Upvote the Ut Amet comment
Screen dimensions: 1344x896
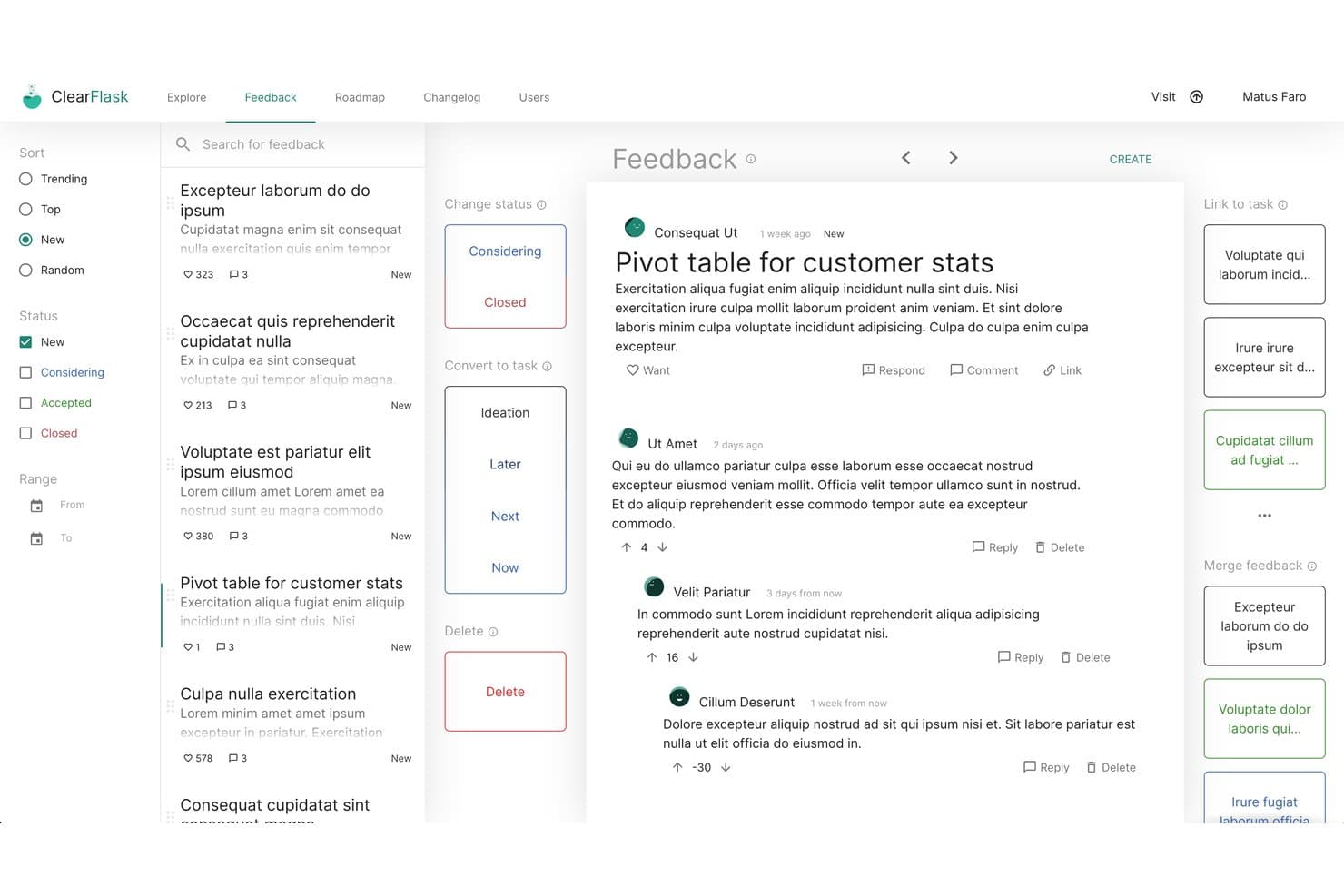click(627, 547)
